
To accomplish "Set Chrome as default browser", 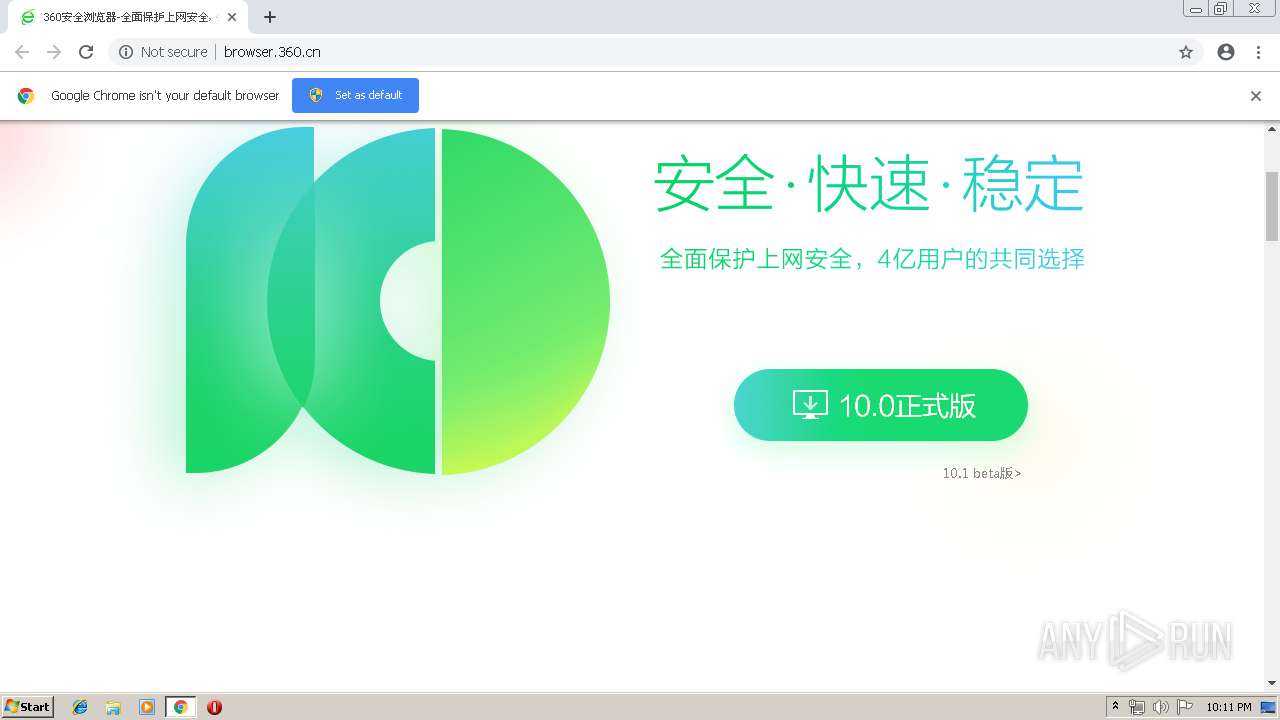I will pos(355,95).
